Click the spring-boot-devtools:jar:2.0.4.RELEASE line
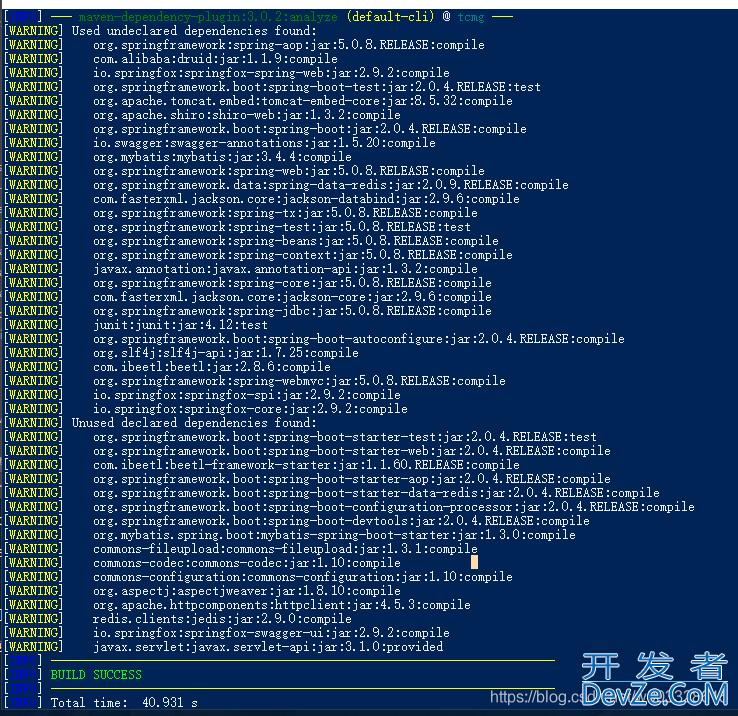 [341, 521]
